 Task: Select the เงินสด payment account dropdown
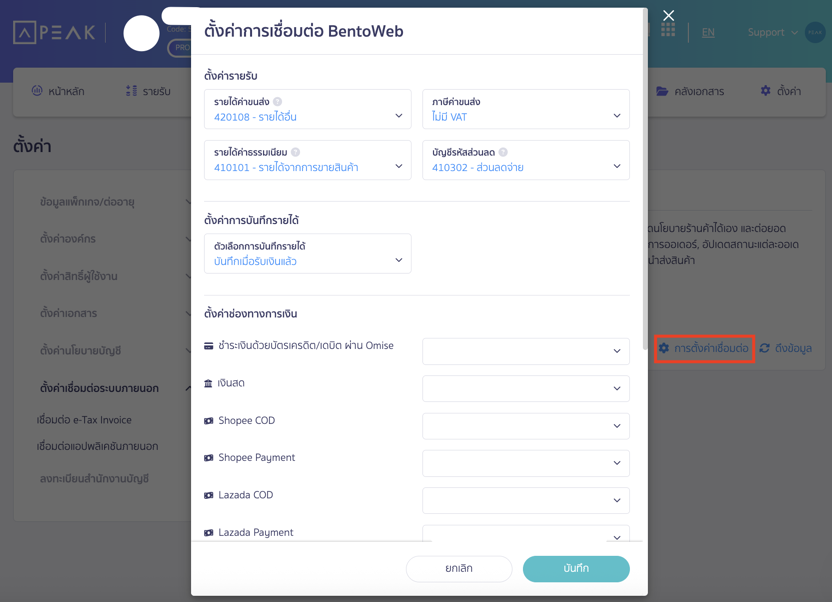[525, 388]
